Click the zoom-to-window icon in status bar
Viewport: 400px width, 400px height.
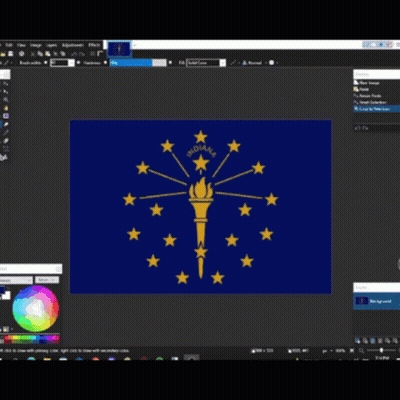pos(352,351)
